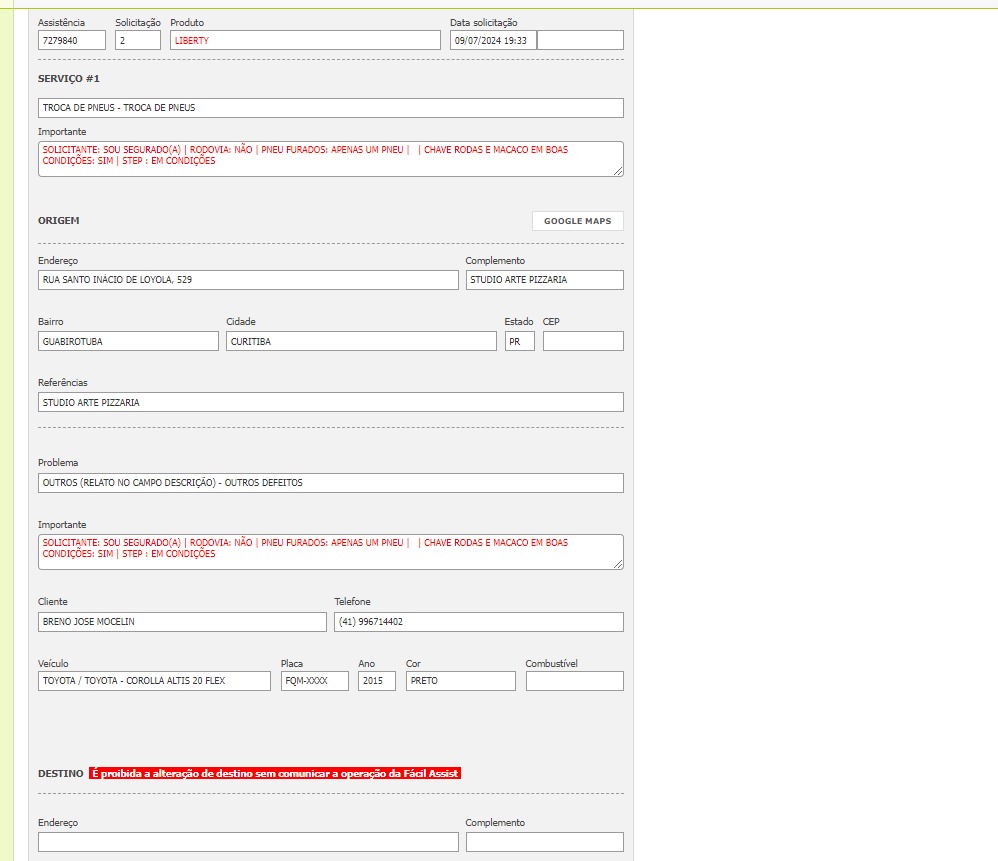Click the Cidade field CURITIBA

pos(362,341)
